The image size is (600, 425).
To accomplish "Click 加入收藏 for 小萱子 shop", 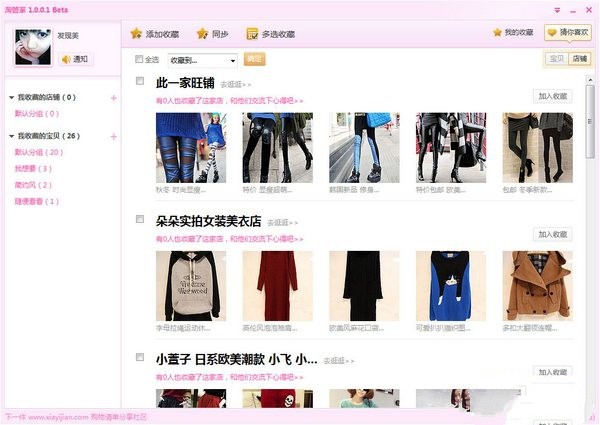I will (553, 371).
